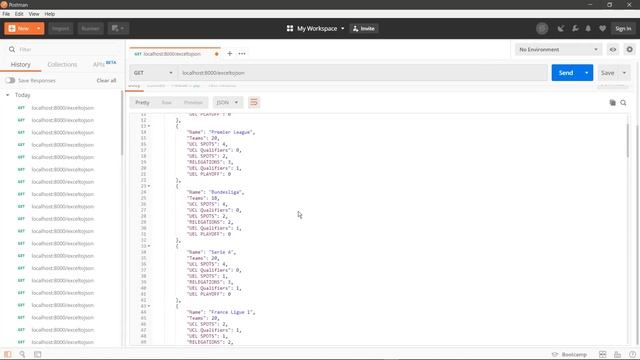Click the Import button

[x=60, y=29]
